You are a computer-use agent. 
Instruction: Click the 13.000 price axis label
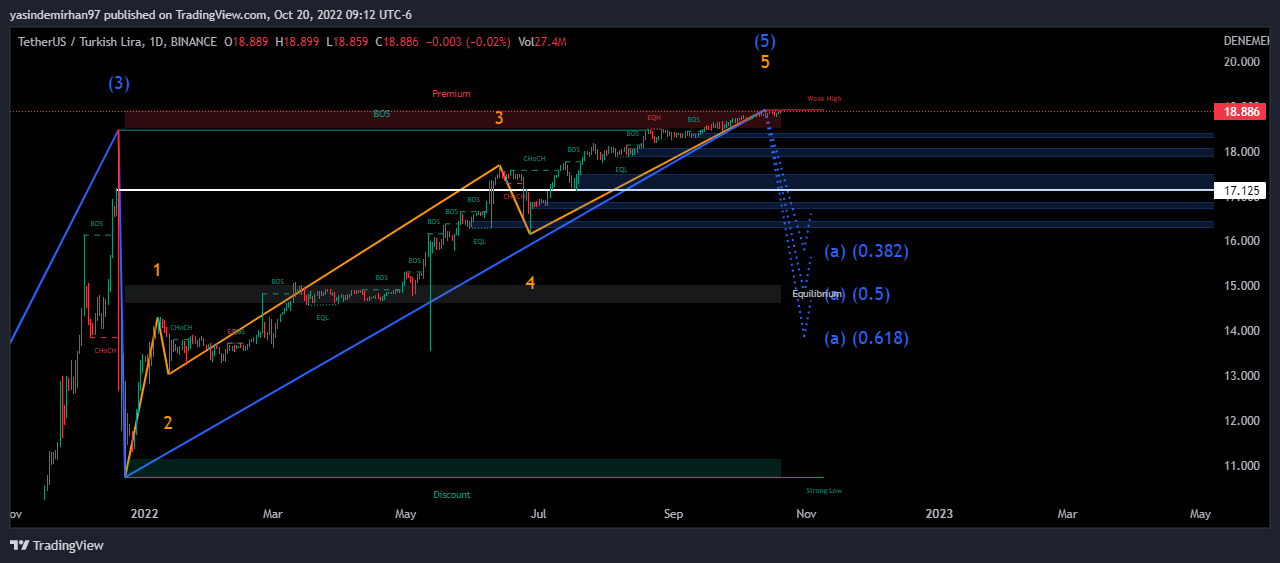pyautogui.click(x=1243, y=376)
